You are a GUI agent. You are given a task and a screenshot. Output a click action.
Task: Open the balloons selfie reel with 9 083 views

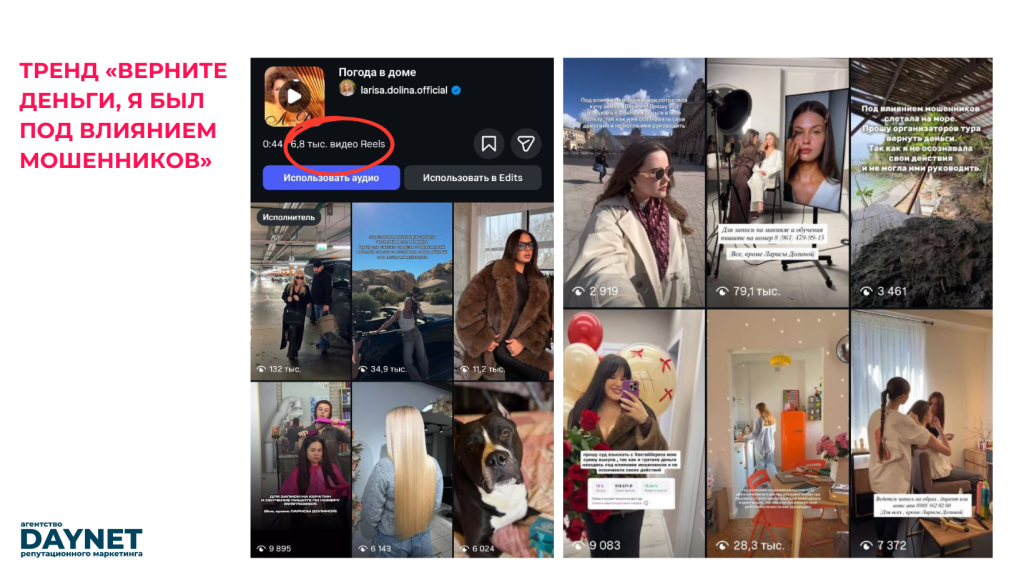(x=634, y=433)
